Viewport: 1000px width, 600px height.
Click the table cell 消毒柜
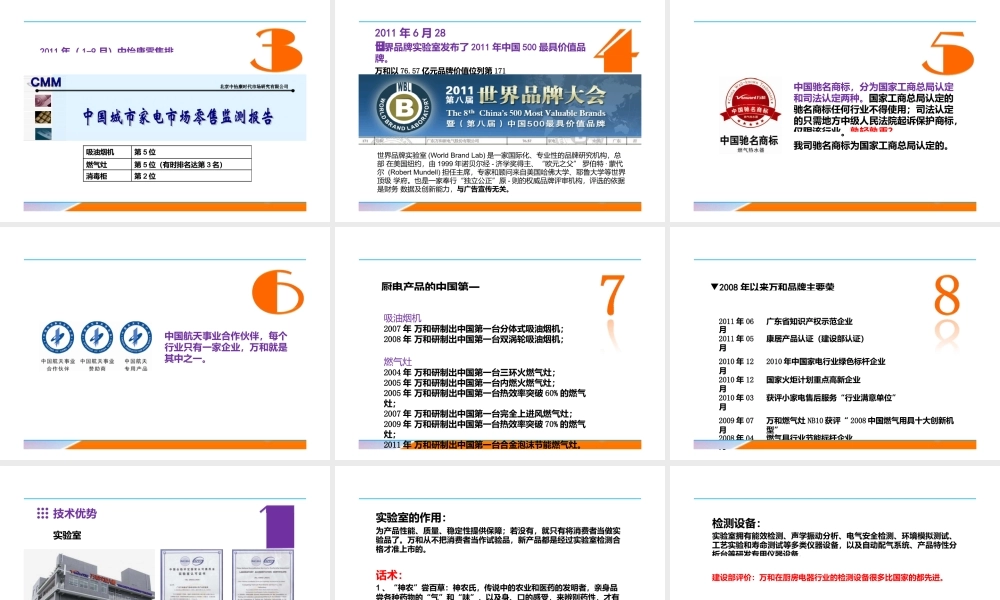point(107,176)
